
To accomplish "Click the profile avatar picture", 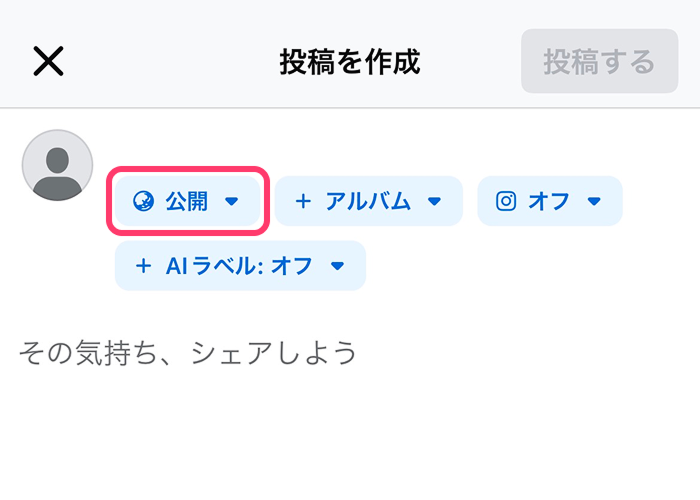I will (58, 165).
